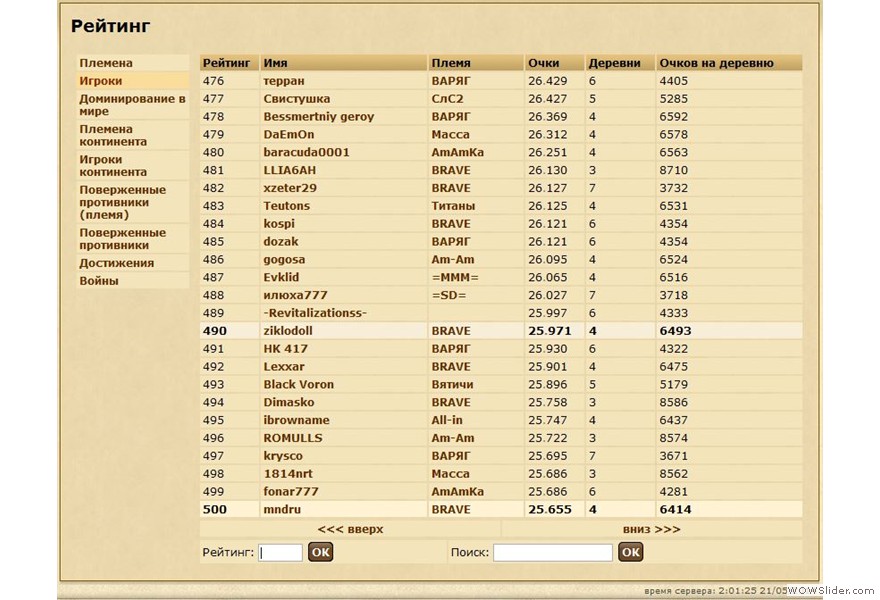This screenshot has width=880, height=600.
Task: Open the Вятичи tribe link
Action: click(x=452, y=384)
